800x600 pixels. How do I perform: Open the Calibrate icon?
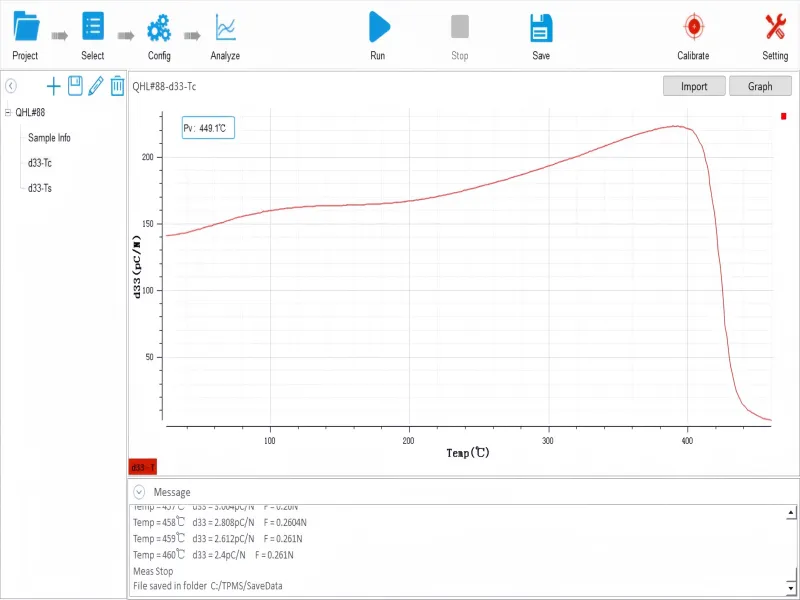[x=692, y=25]
